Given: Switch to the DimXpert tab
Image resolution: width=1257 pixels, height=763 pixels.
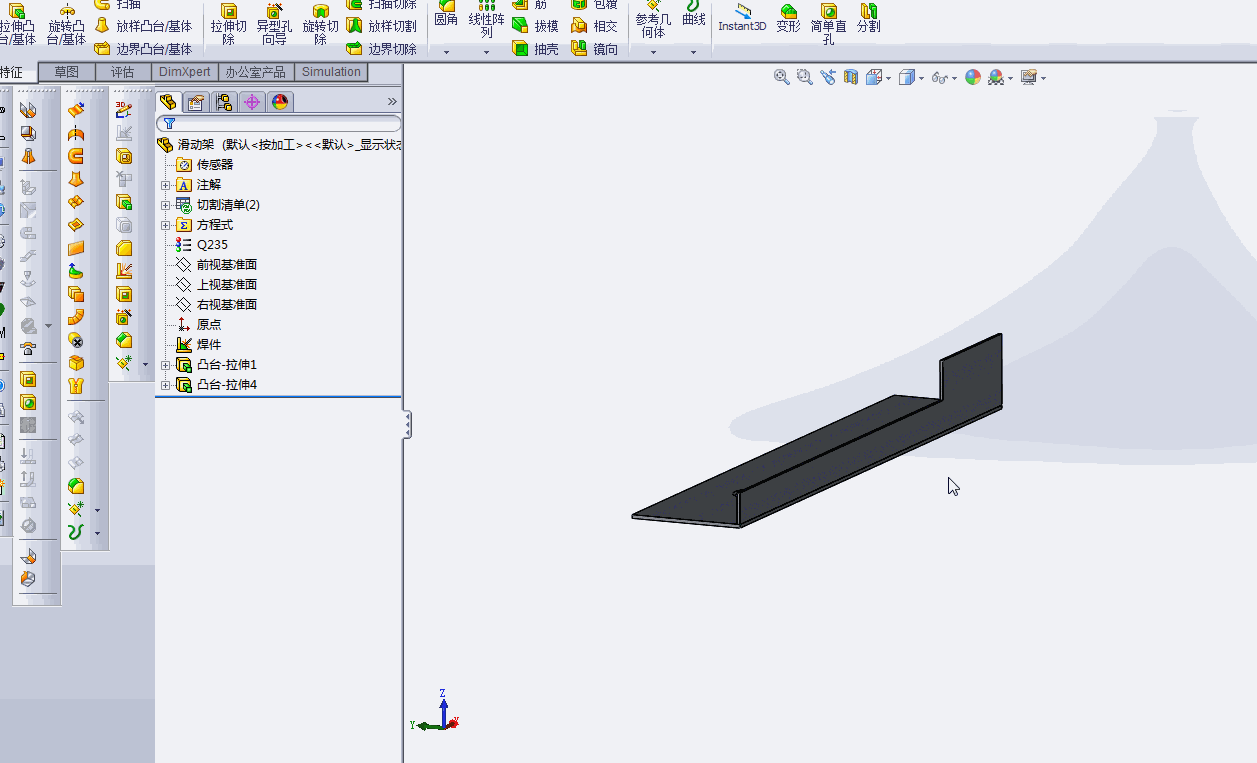Looking at the screenshot, I should pos(185,72).
